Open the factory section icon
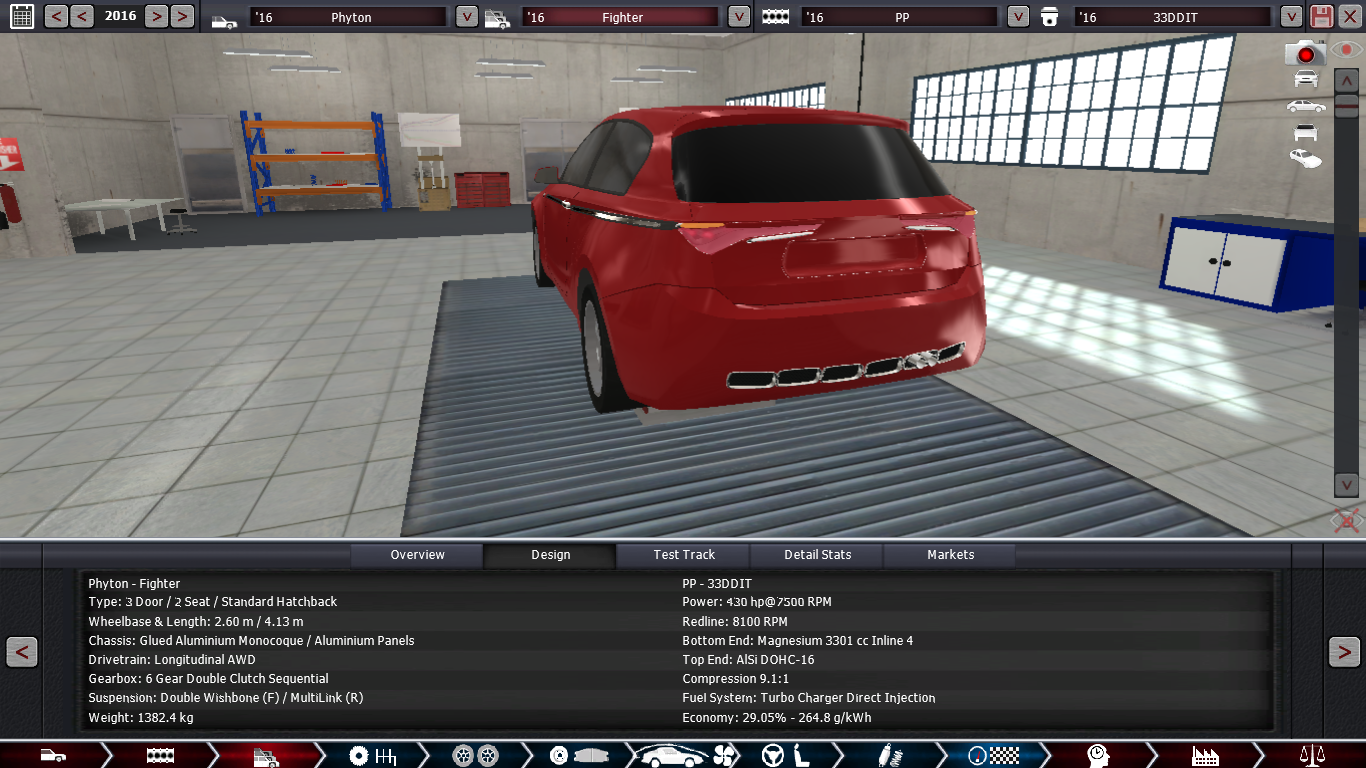Image resolution: width=1366 pixels, height=768 pixels. pos(1205,755)
